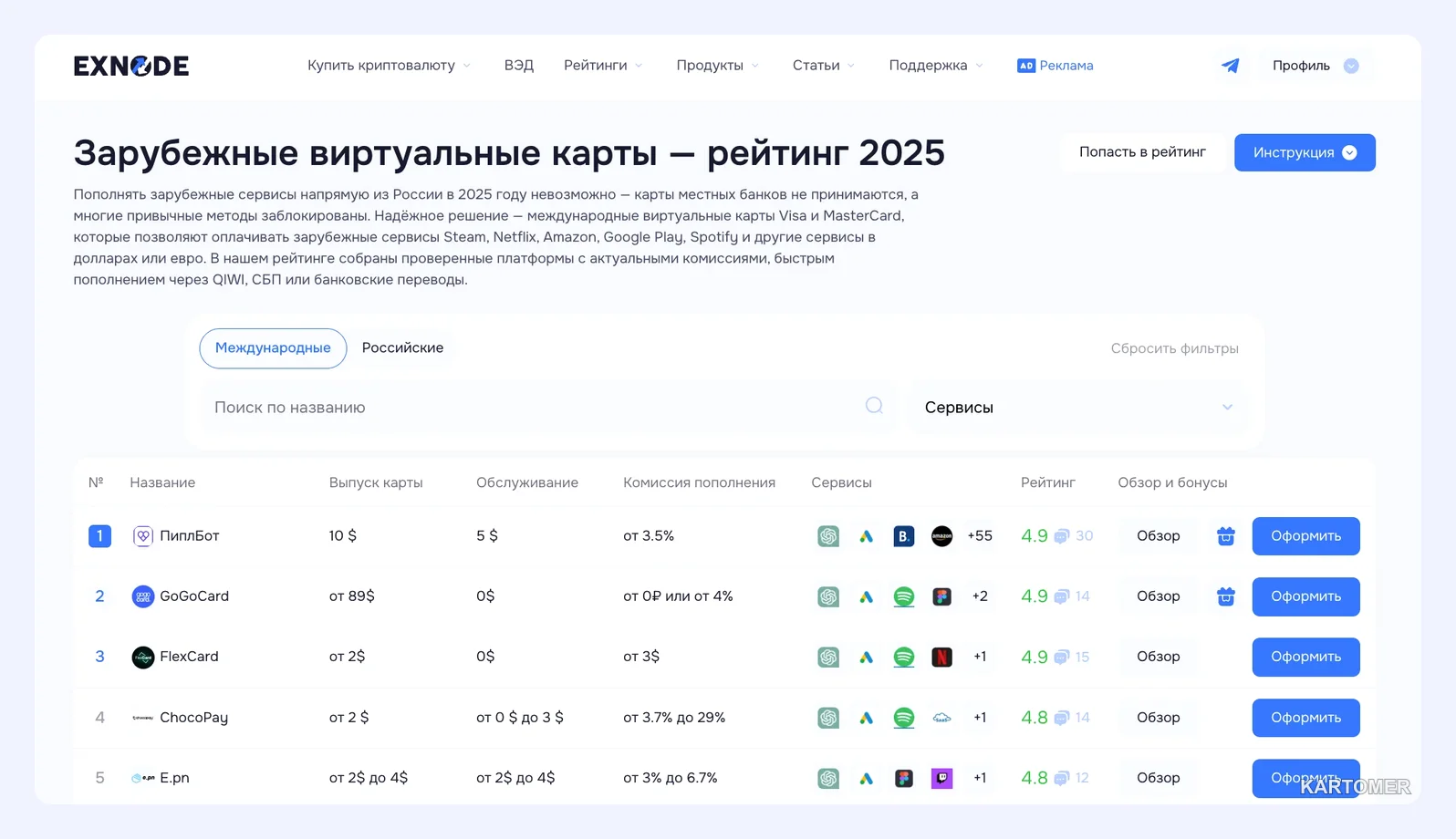Viewport: 1456px width, 839px height.
Task: Click the ПиплБот logo icon
Action: point(143,536)
